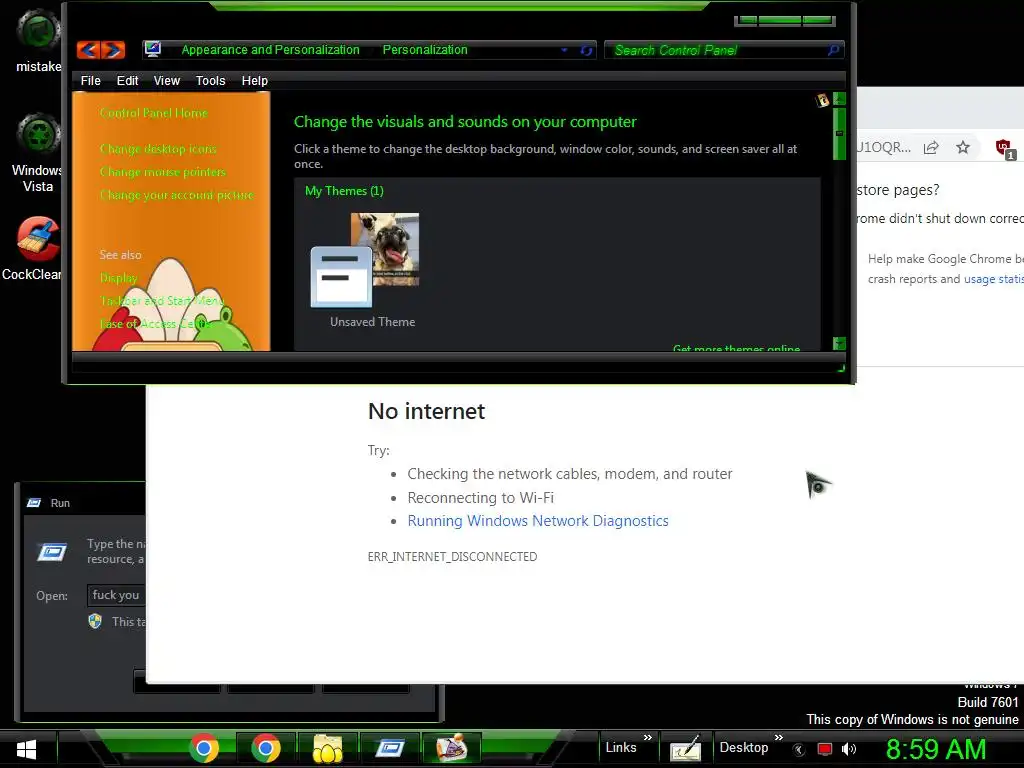Click Running Windows Network Diagnostics link
Image resolution: width=1024 pixels, height=768 pixels.
coord(538,521)
